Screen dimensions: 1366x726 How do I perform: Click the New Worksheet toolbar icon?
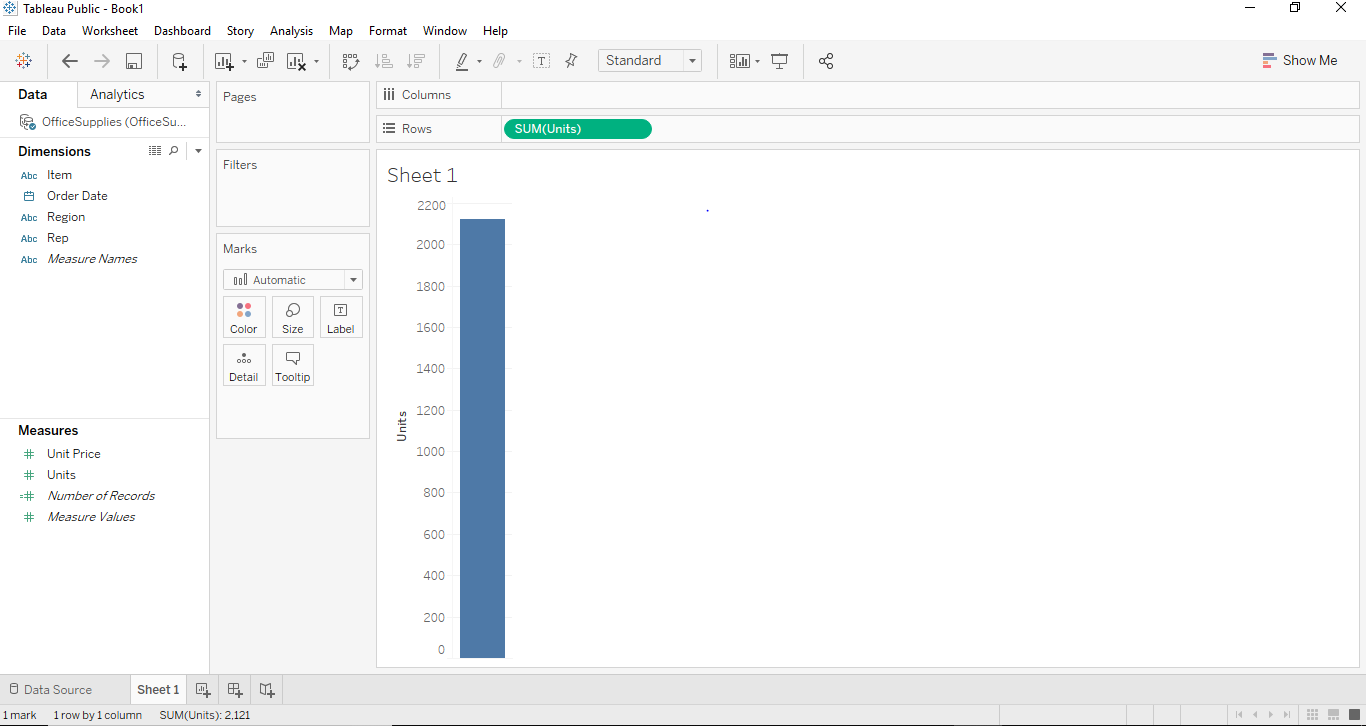(x=224, y=60)
